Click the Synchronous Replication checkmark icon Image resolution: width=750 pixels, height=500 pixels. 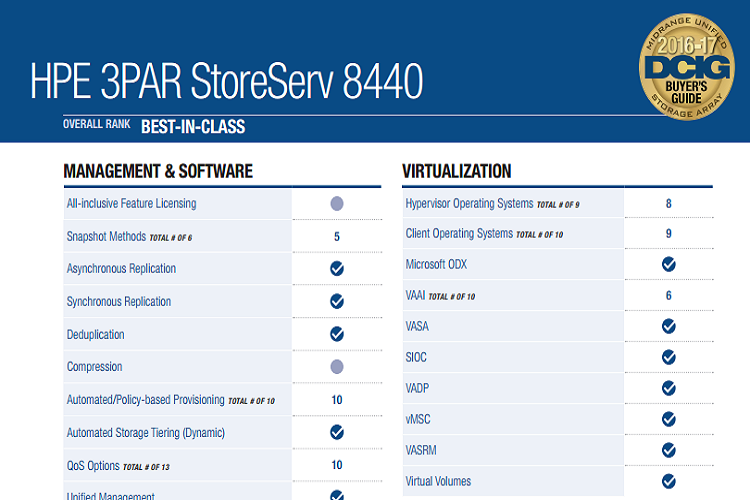[x=337, y=301]
